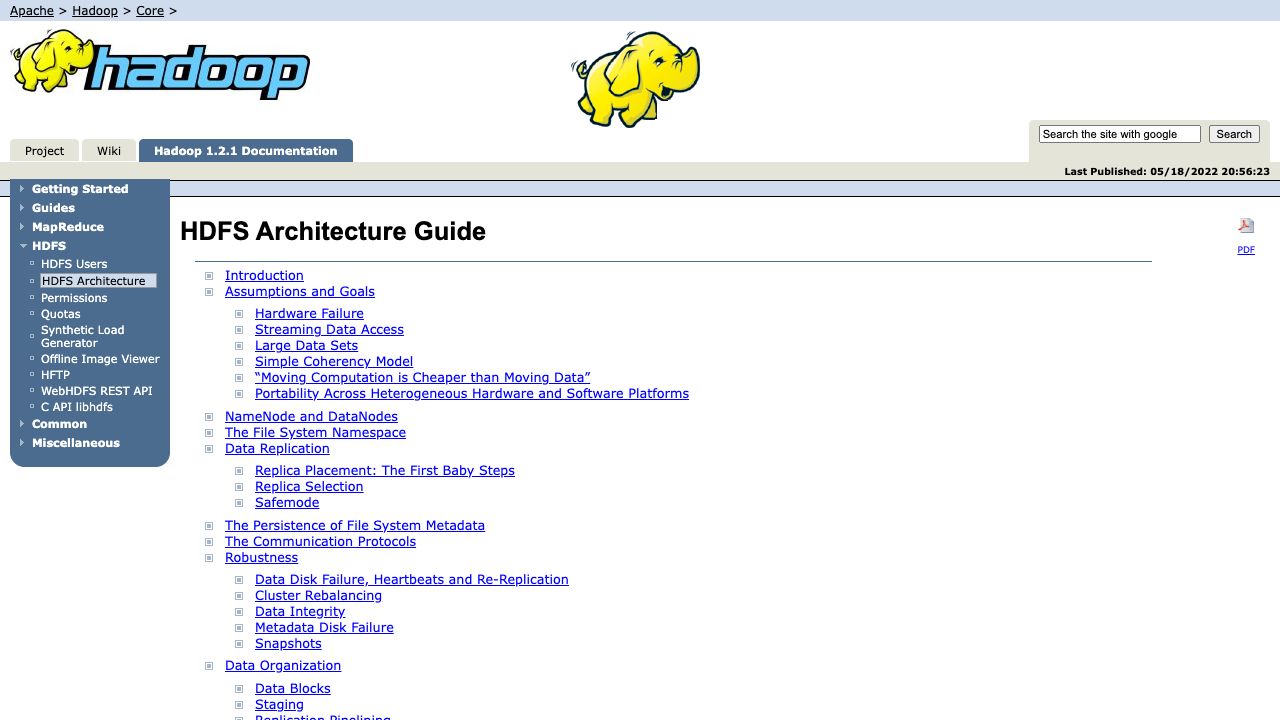Screen dimensions: 1280x720
Task: Click the bullet icon beside Hardware Failure
Action: click(x=239, y=314)
